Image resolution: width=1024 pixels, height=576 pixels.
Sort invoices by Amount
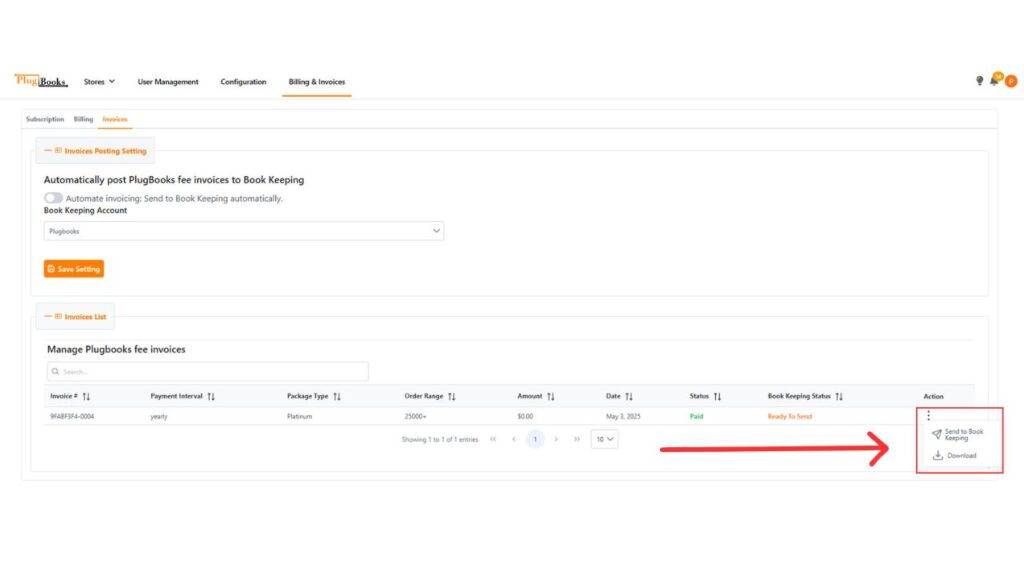tap(551, 397)
